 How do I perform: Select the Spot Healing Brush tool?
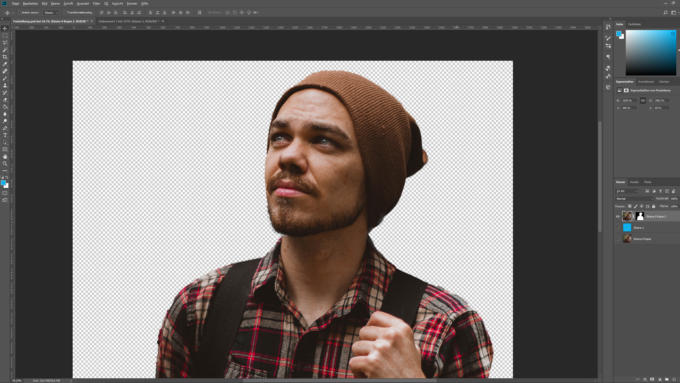[x=5, y=71]
